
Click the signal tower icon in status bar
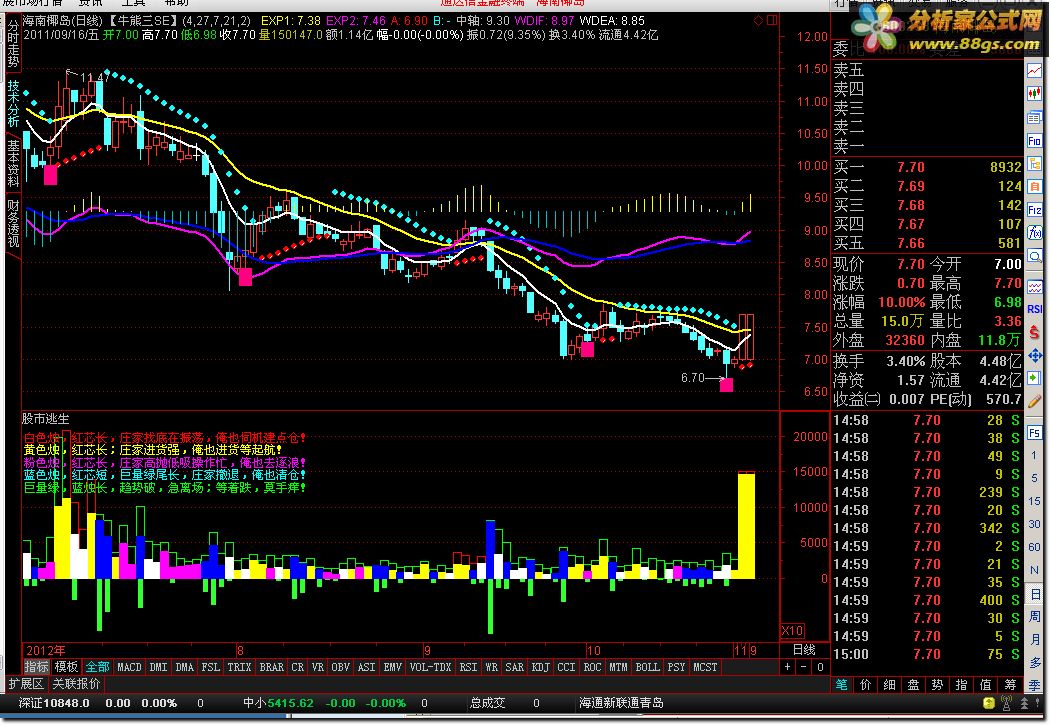pyautogui.click(x=1005, y=703)
